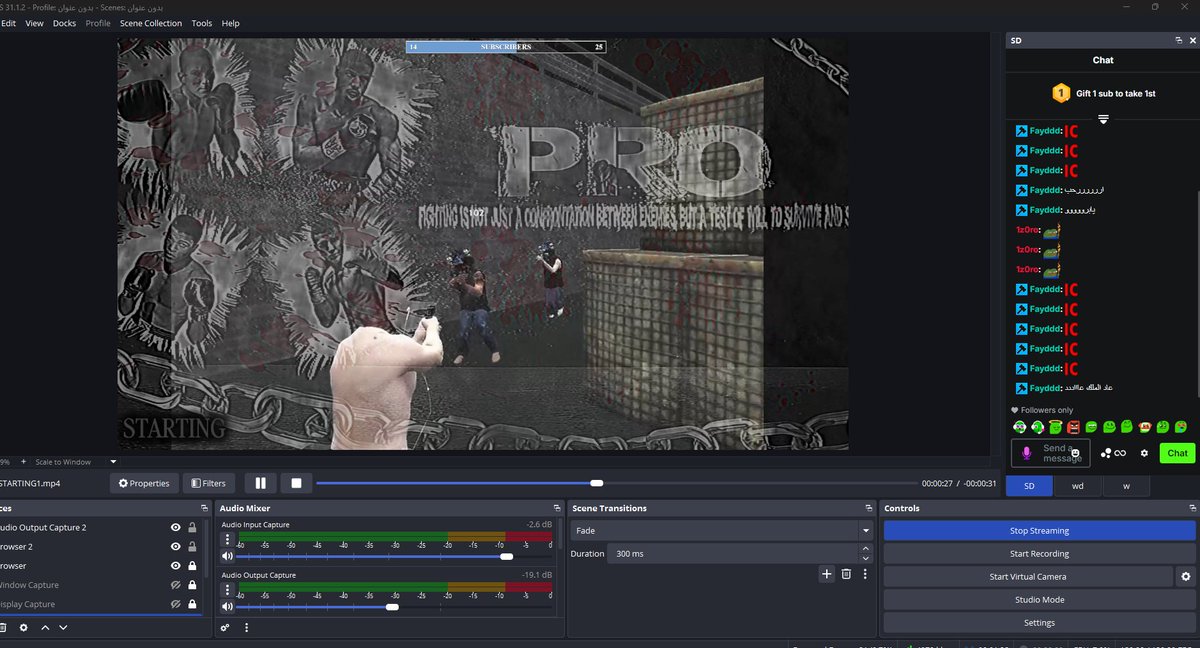Add a configurable scene transition
1200x648 pixels.
(827, 574)
